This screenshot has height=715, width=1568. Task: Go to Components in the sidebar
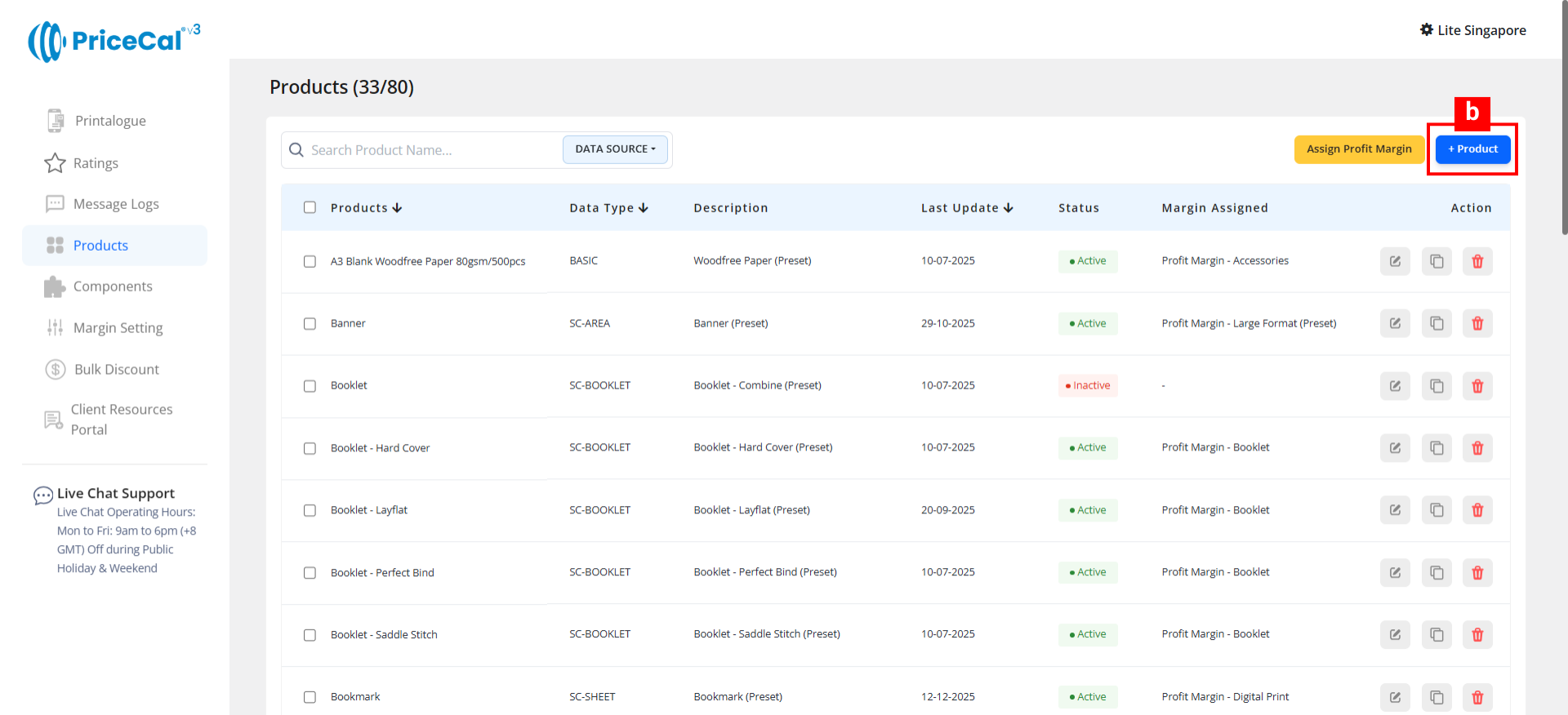pyautogui.click(x=113, y=286)
